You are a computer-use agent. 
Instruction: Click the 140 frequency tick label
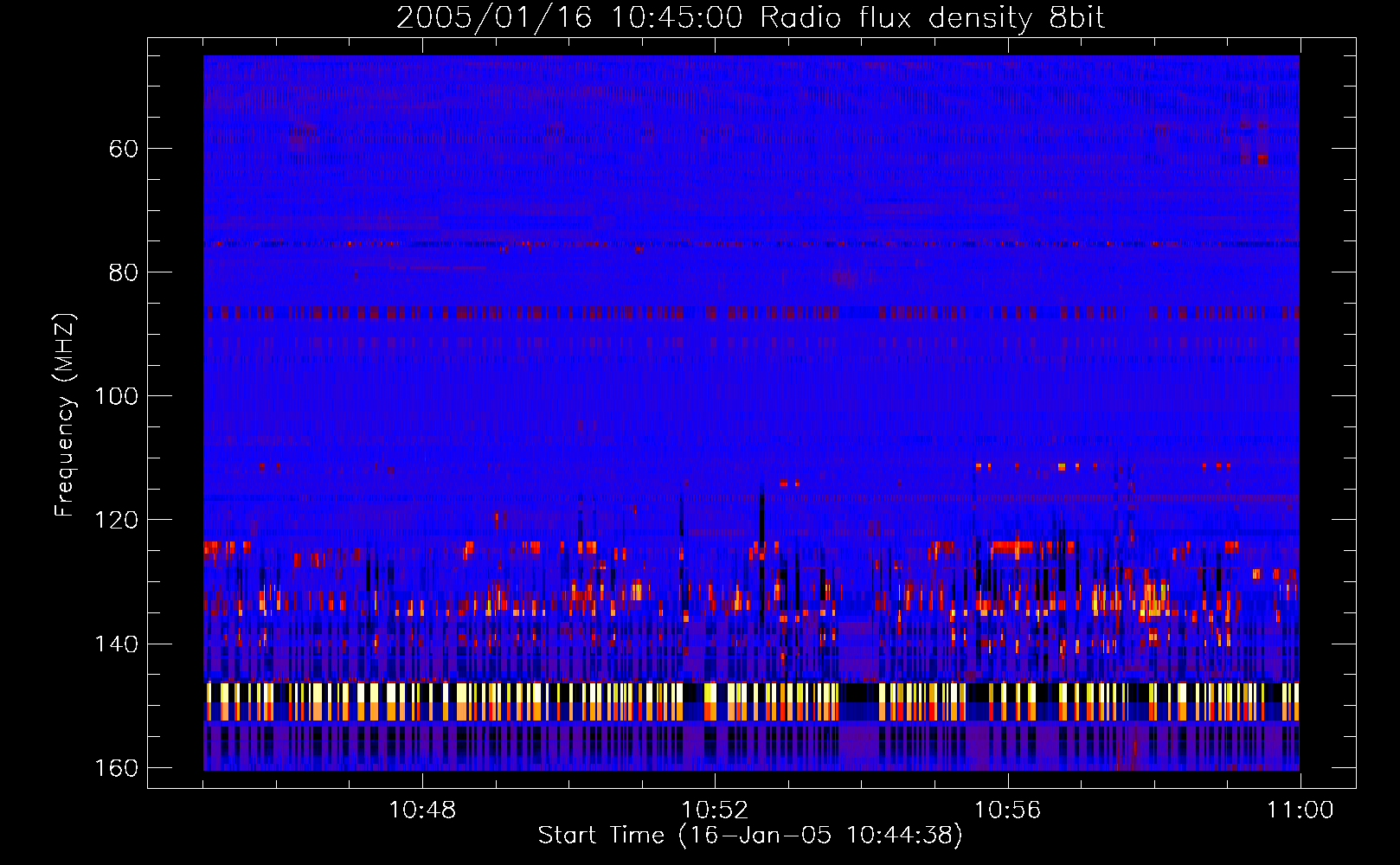[116, 644]
